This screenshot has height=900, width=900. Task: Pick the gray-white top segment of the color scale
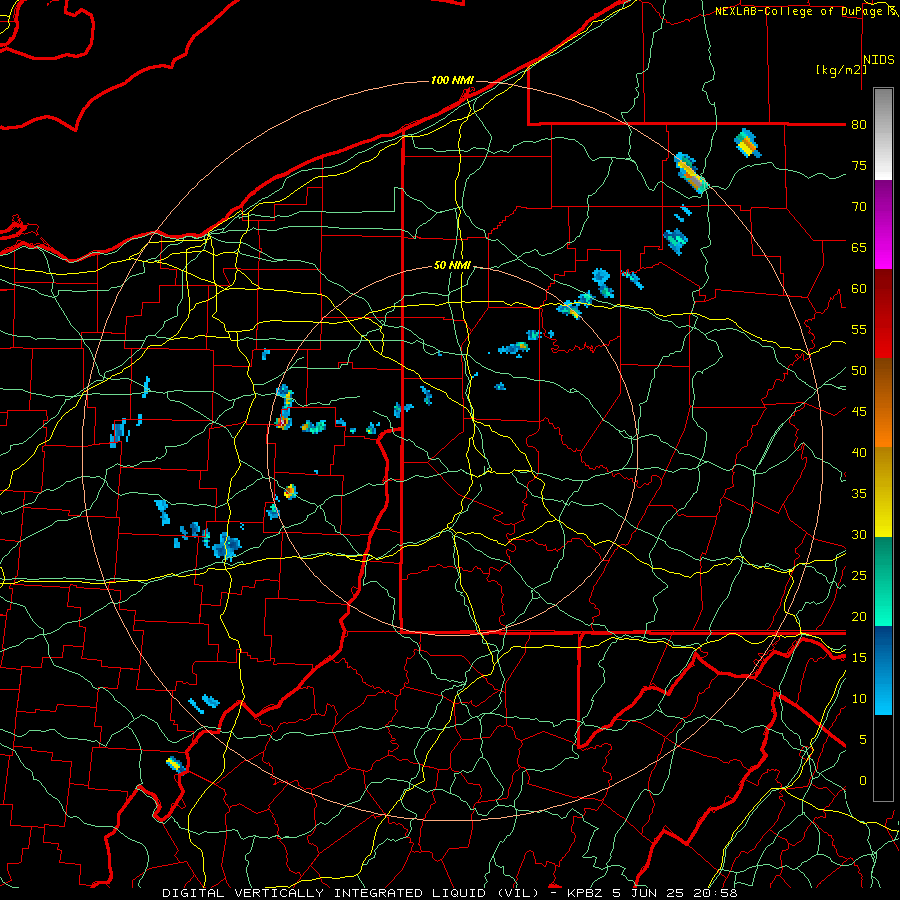883,134
